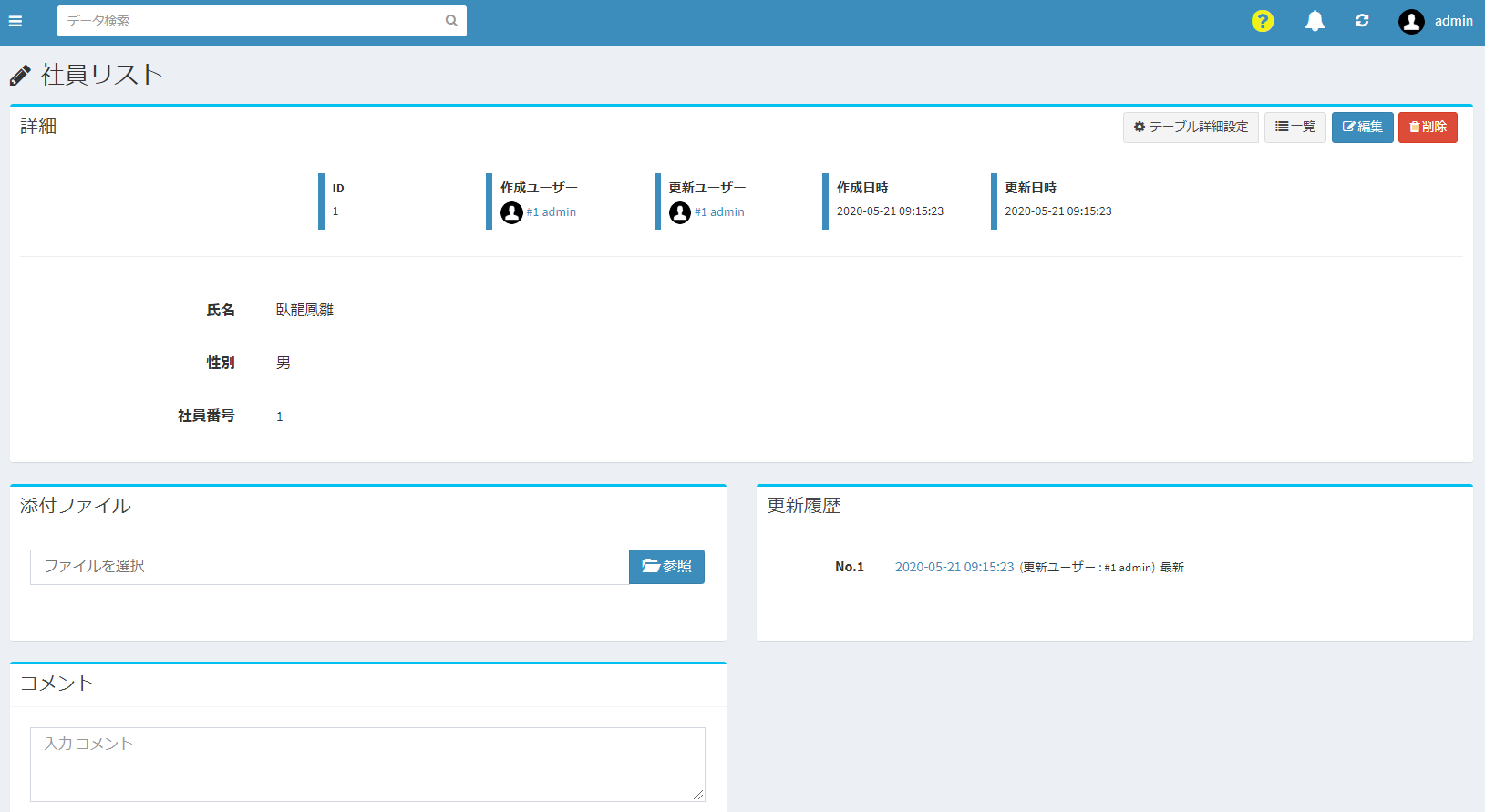Image resolution: width=1485 pixels, height=812 pixels.
Task: Open the 更新ユーザー #1 admin link
Action: 719,211
